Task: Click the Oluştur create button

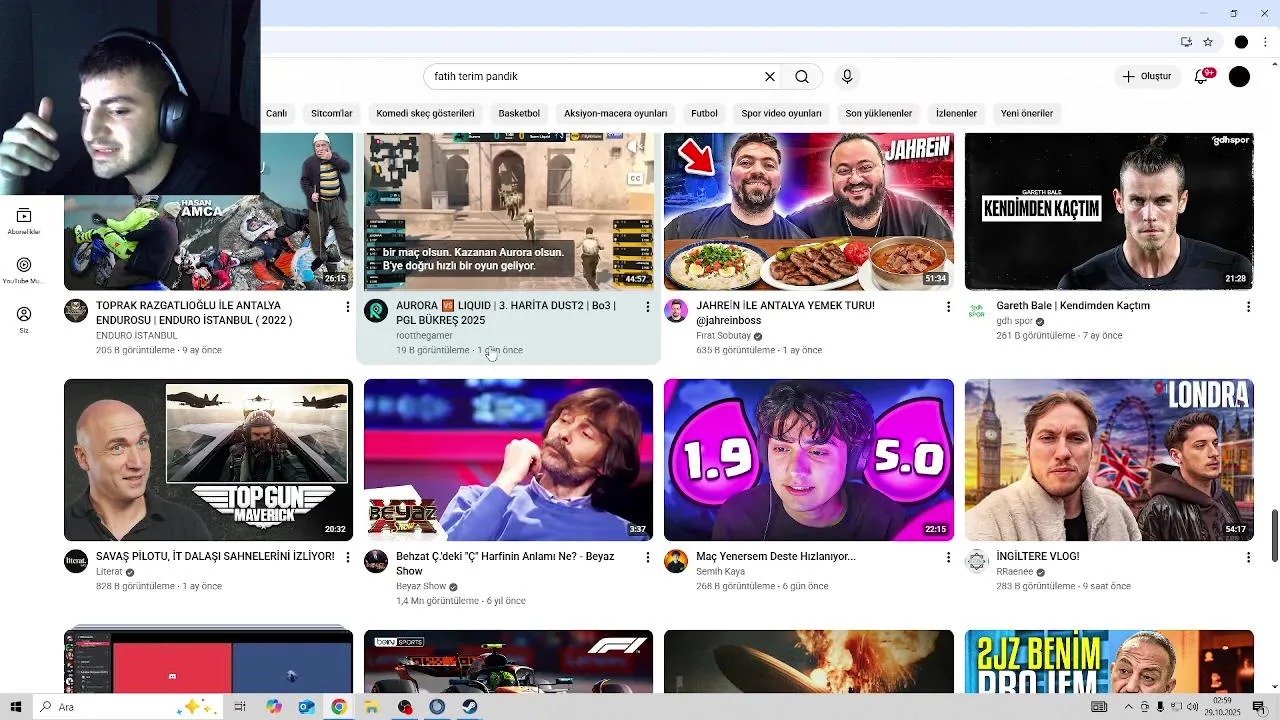Action: click(x=1146, y=76)
